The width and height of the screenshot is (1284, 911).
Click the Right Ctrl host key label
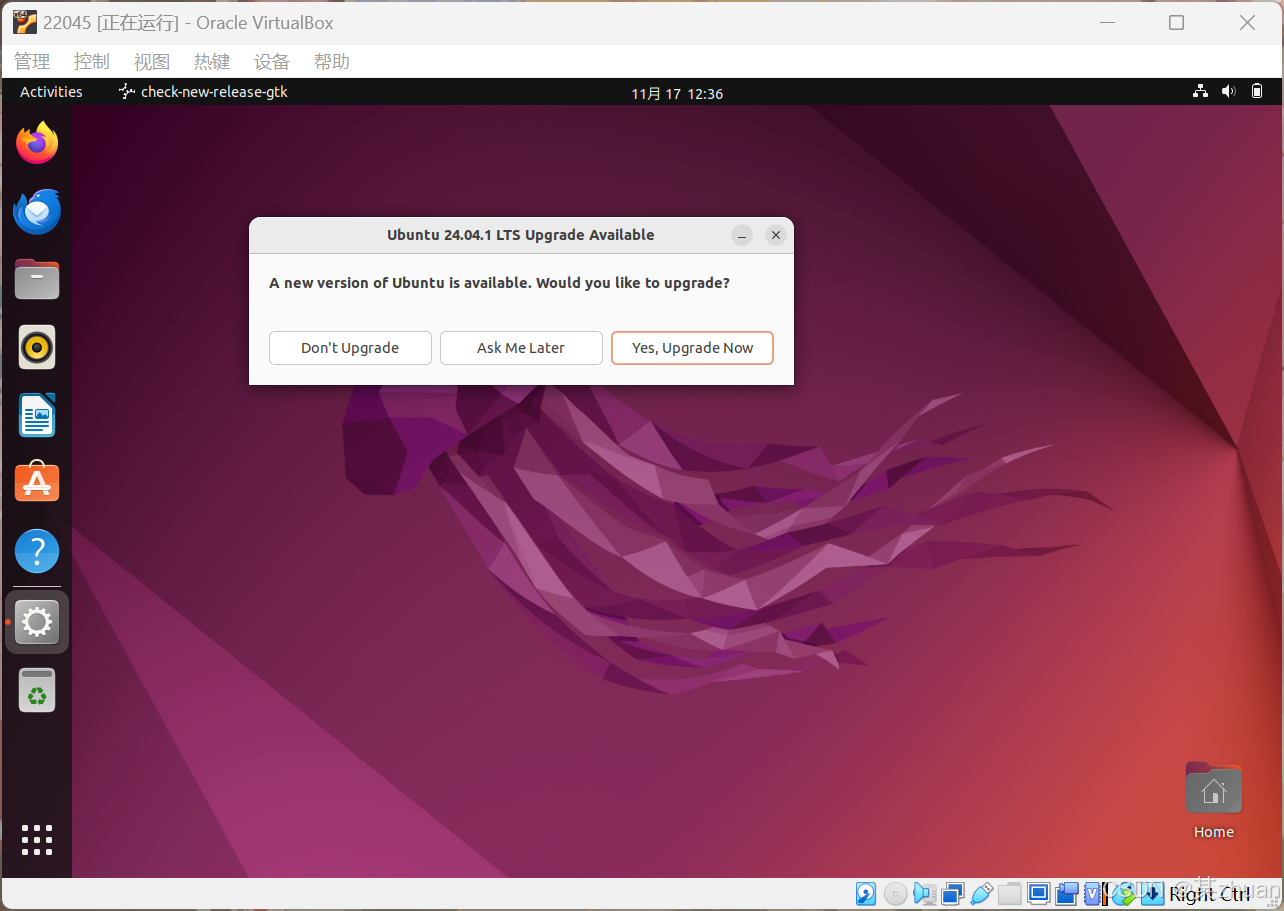(x=1210, y=893)
